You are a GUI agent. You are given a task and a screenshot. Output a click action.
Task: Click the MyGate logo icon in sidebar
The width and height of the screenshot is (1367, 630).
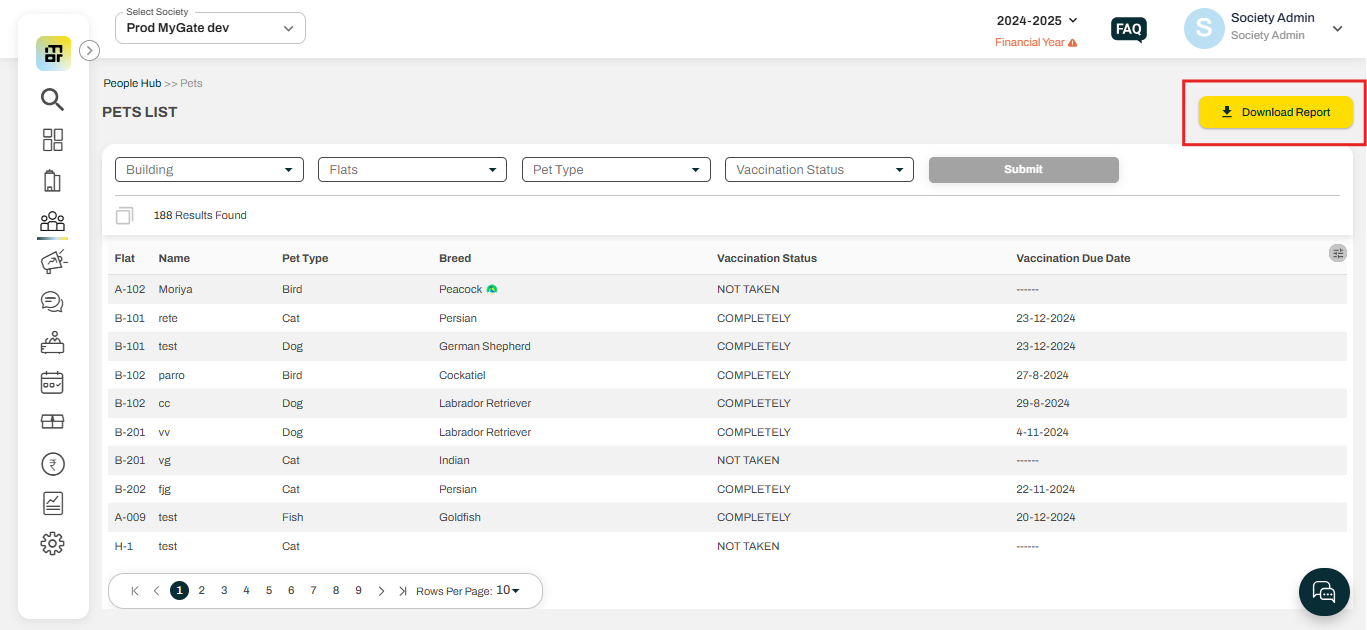click(53, 53)
